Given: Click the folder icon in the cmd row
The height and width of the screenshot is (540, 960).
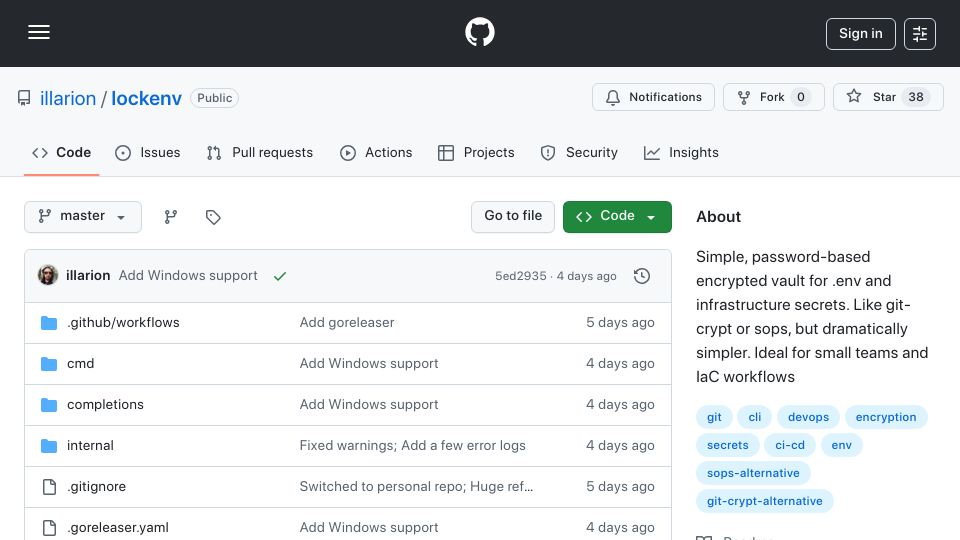Looking at the screenshot, I should [49, 364].
